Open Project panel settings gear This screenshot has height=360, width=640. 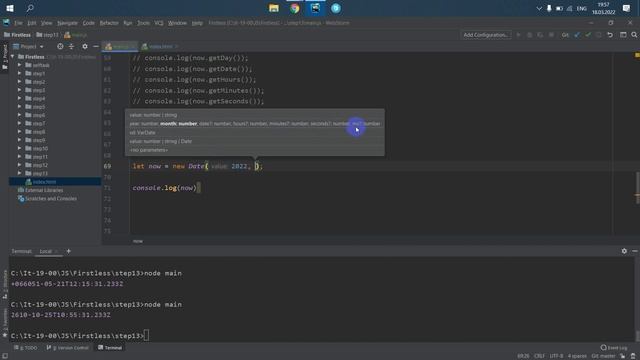[85, 47]
